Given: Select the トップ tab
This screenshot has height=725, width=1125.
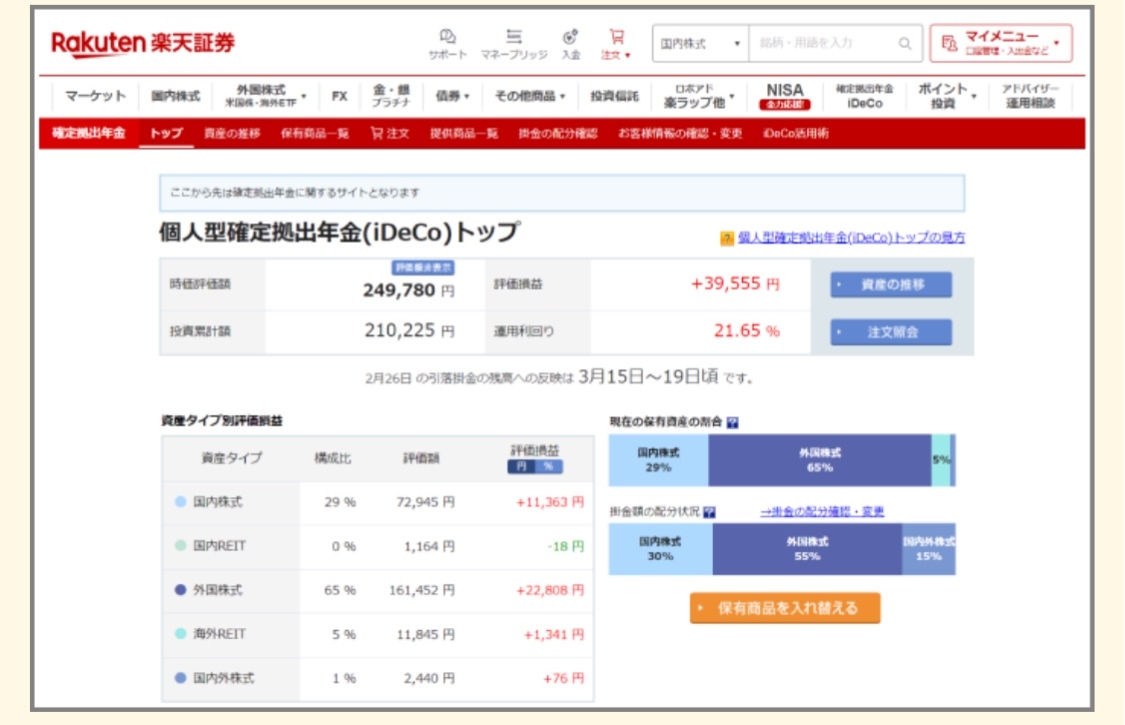Looking at the screenshot, I should click(166, 134).
